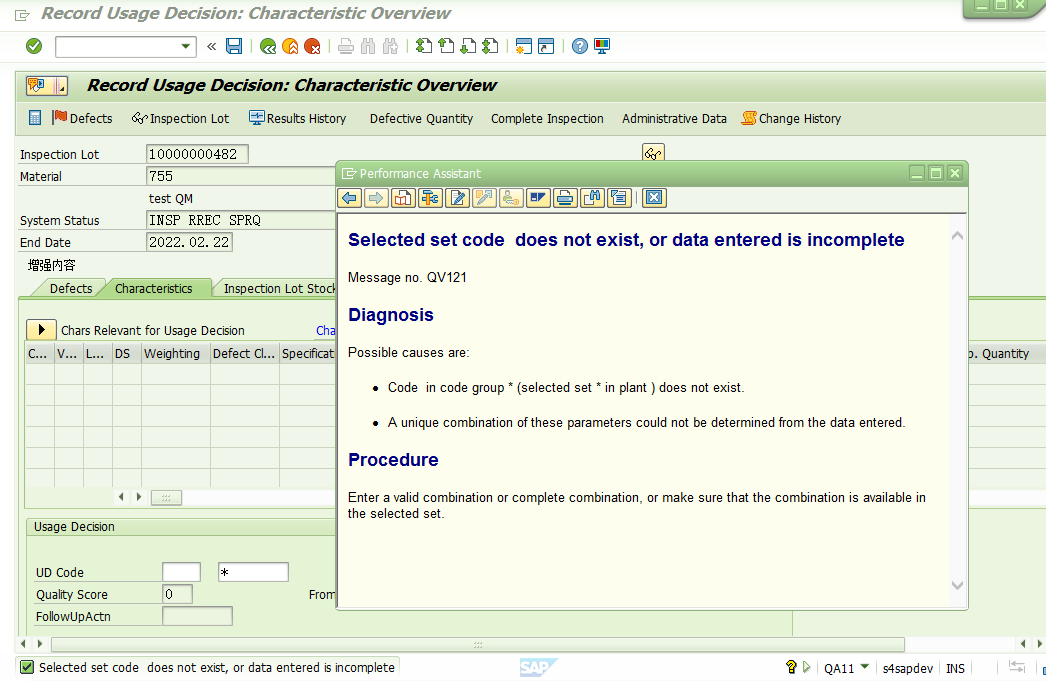Viewport: 1046px width, 681px height.
Task: Click the forward arrow in Performance Assistant
Action: [x=376, y=197]
